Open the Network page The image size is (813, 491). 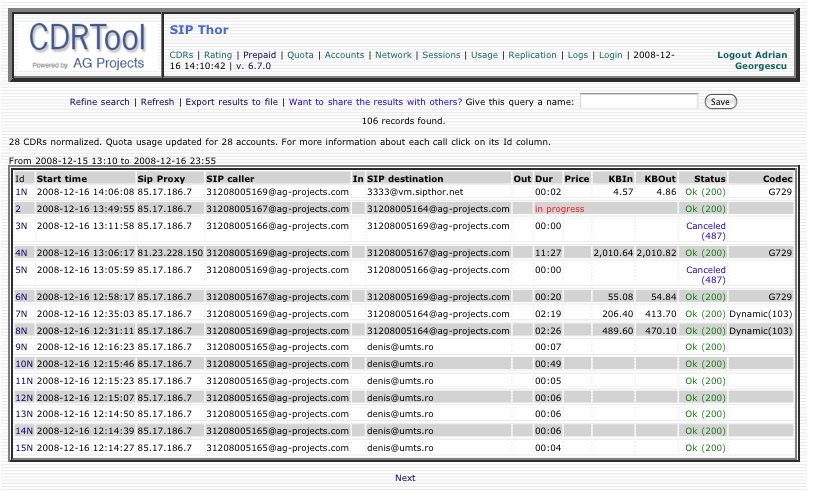[393, 55]
